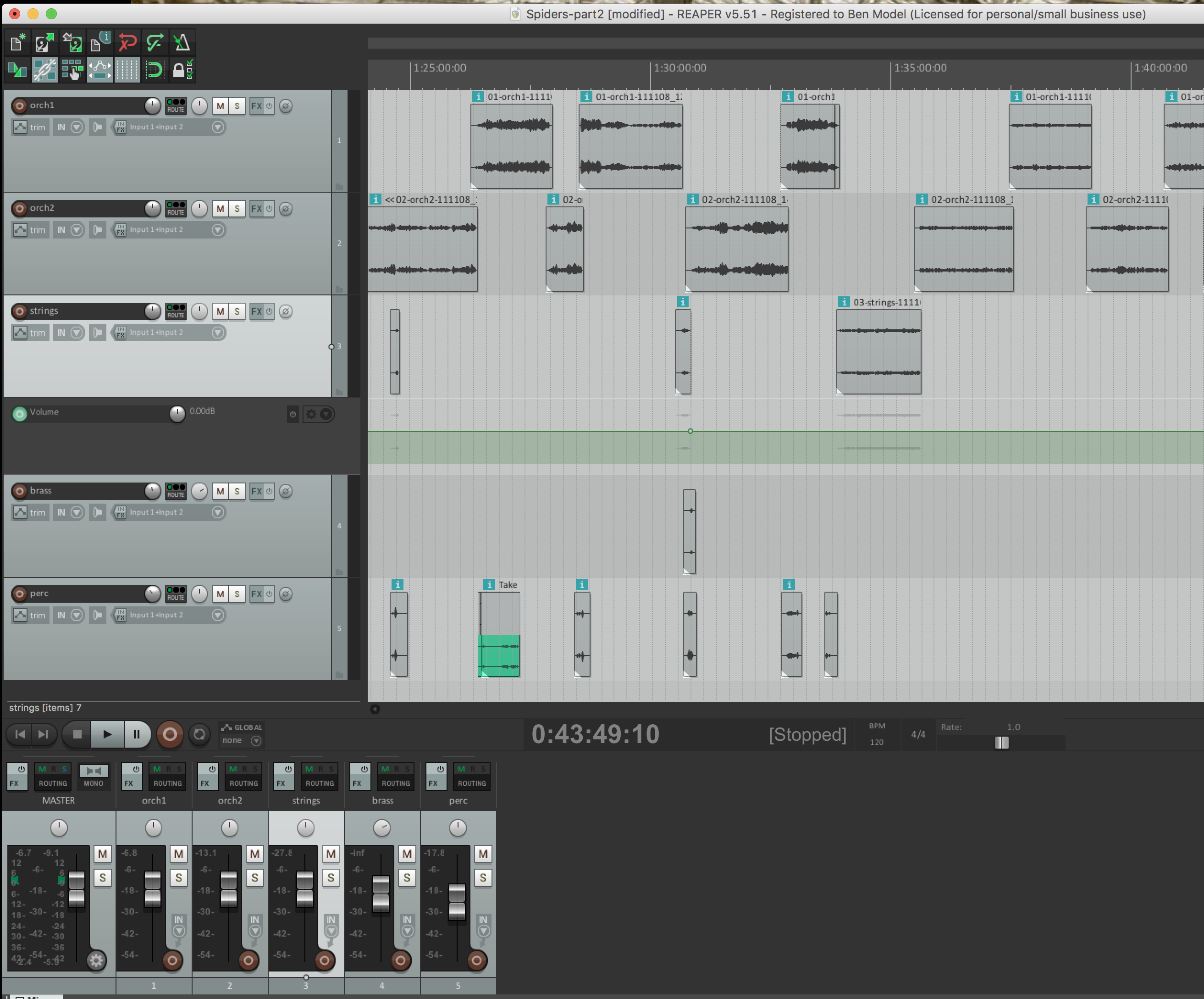Open the IN record-mode dropdown on strings

(69, 333)
